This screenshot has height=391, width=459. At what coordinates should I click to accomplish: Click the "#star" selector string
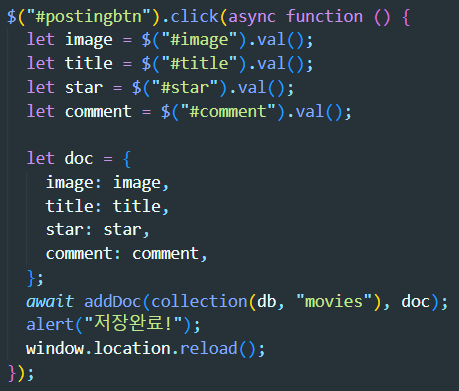click(x=185, y=87)
